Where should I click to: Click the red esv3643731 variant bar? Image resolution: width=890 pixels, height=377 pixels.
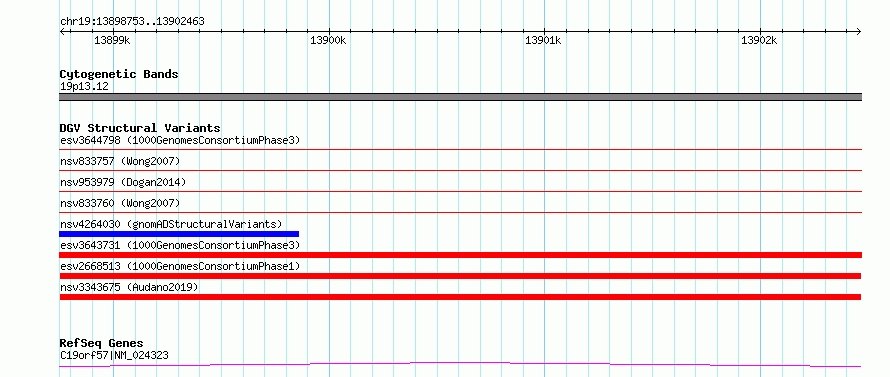pyautogui.click(x=460, y=255)
